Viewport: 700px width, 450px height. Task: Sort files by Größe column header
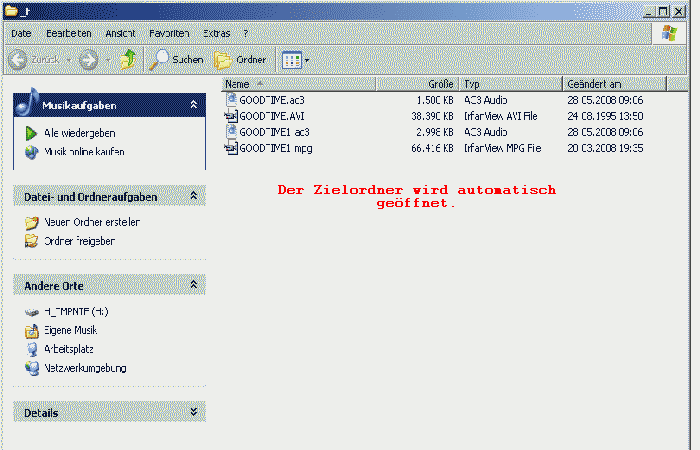(441, 84)
